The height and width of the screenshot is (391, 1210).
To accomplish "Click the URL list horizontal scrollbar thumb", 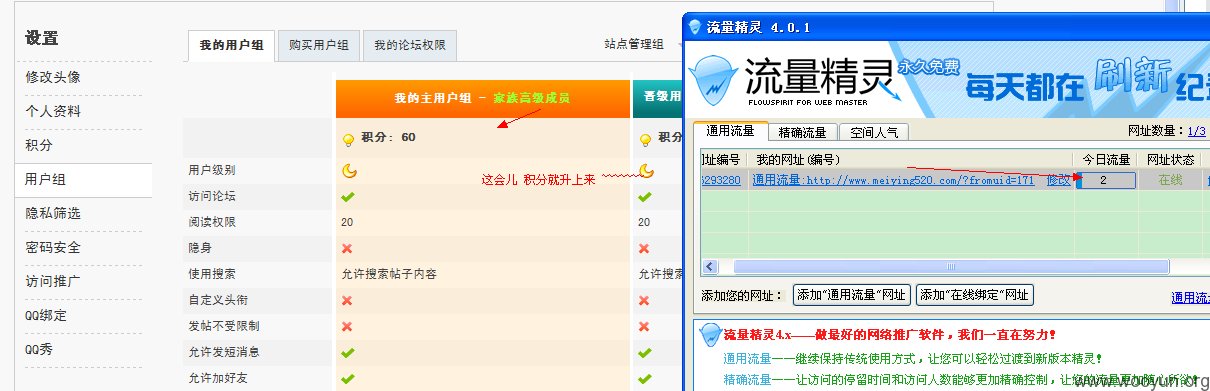I will point(951,267).
